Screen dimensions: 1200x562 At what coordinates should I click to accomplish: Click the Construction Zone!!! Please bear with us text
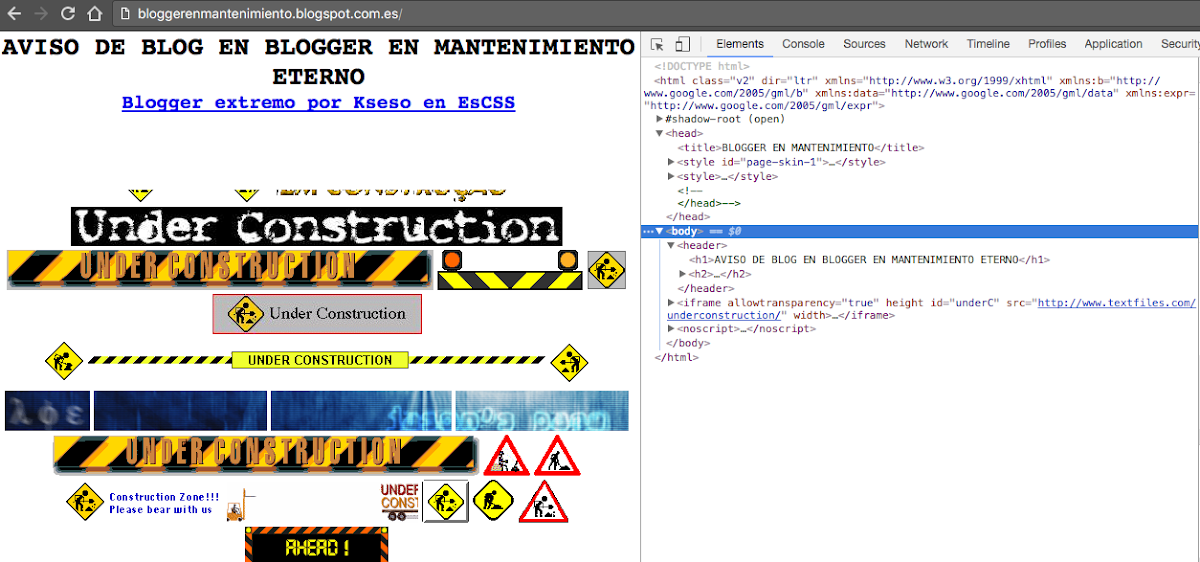(164, 503)
